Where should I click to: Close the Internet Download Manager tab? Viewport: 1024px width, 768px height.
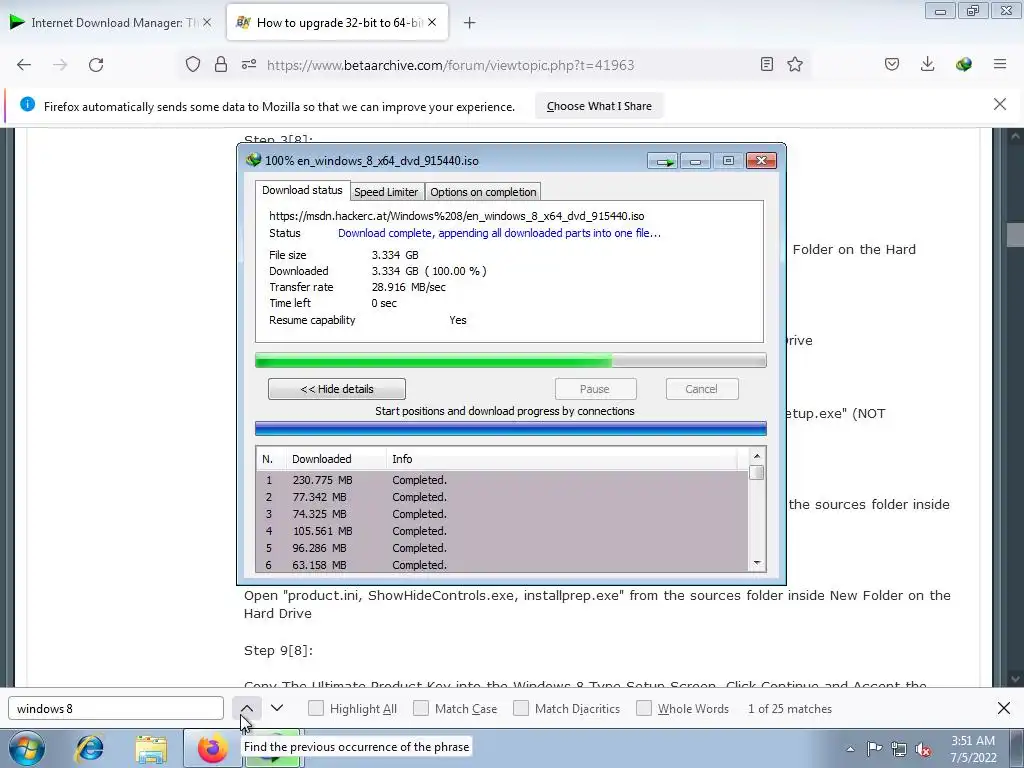(207, 22)
